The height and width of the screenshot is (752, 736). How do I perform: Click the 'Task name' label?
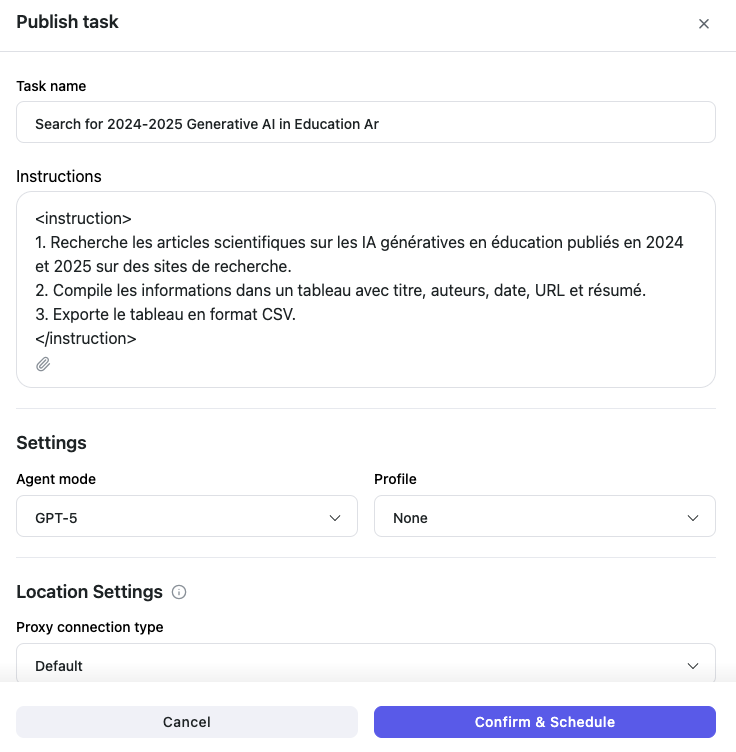[x=51, y=86]
